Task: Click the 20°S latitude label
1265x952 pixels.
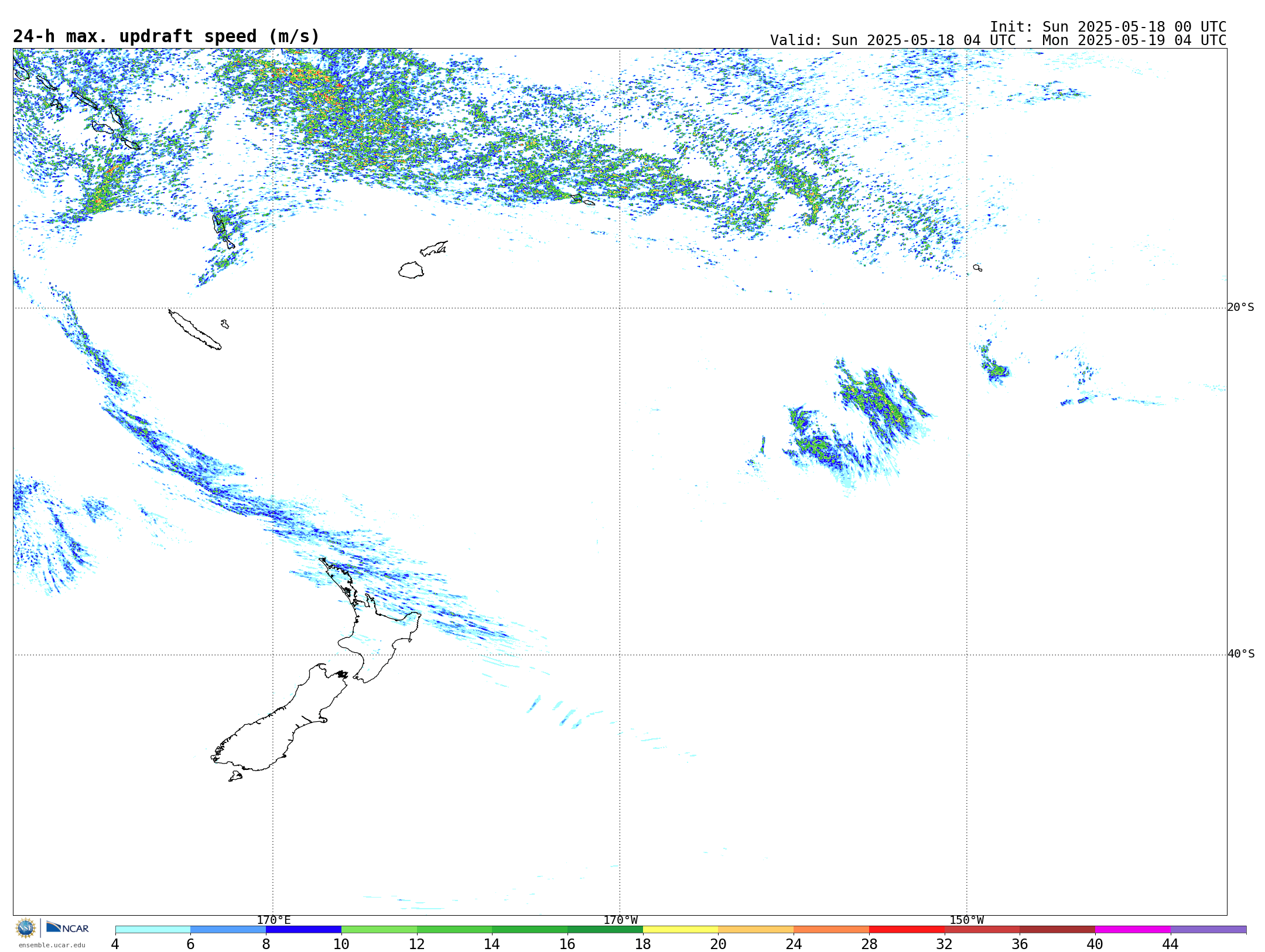Action: [x=1240, y=307]
